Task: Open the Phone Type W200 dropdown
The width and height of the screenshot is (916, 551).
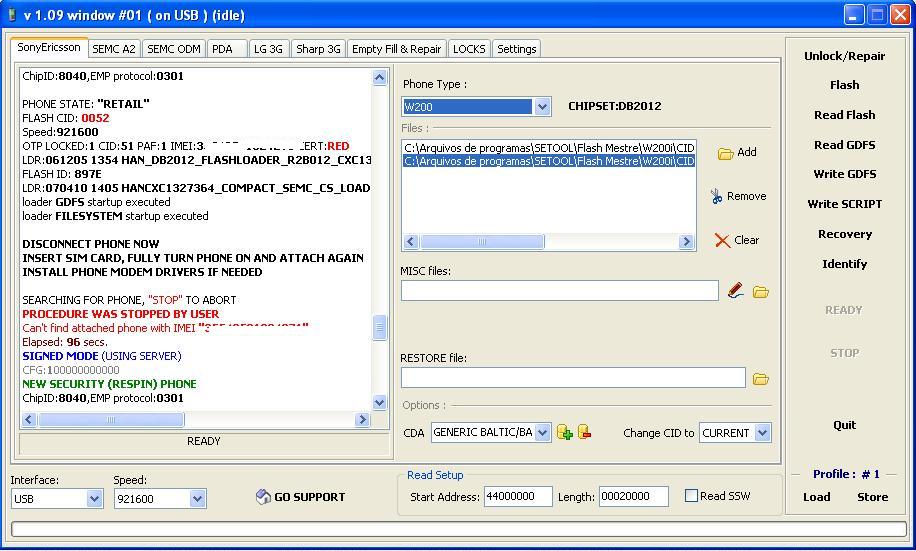Action: point(542,107)
